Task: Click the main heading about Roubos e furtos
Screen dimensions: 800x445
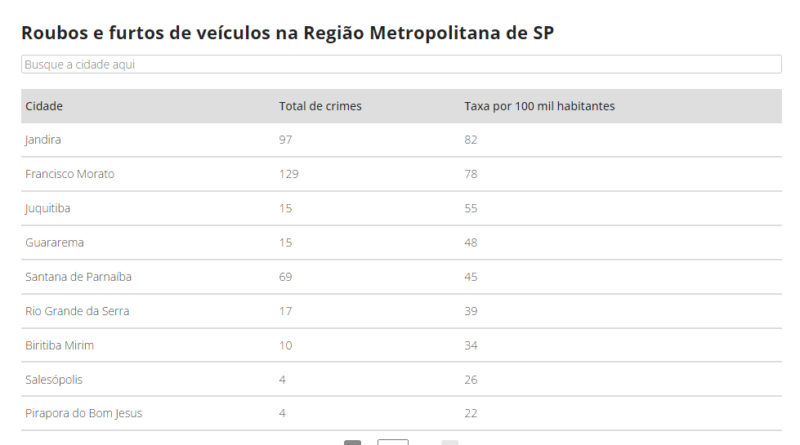Action: (x=287, y=33)
